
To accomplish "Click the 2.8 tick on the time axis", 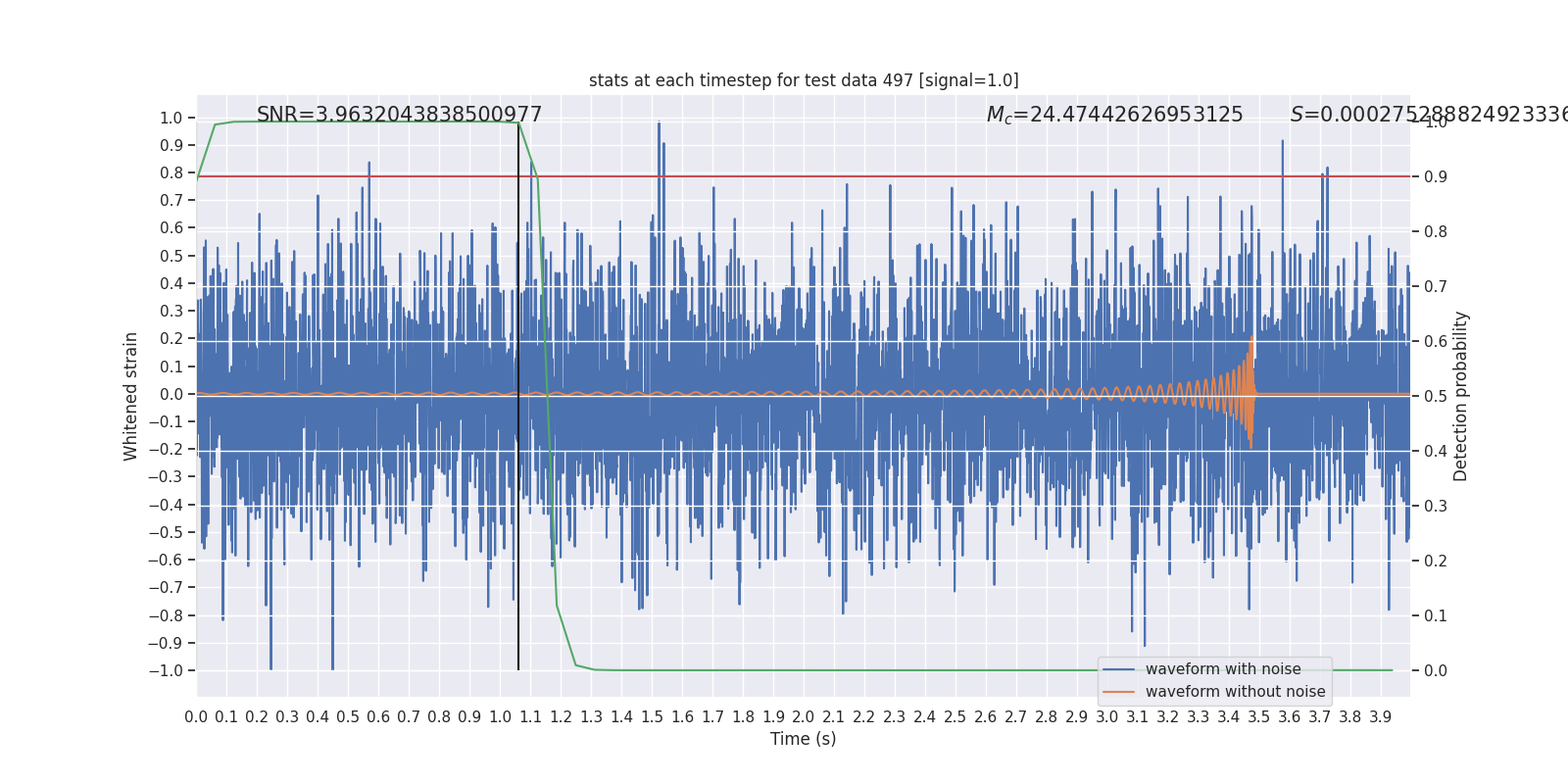I will [x=1047, y=717].
